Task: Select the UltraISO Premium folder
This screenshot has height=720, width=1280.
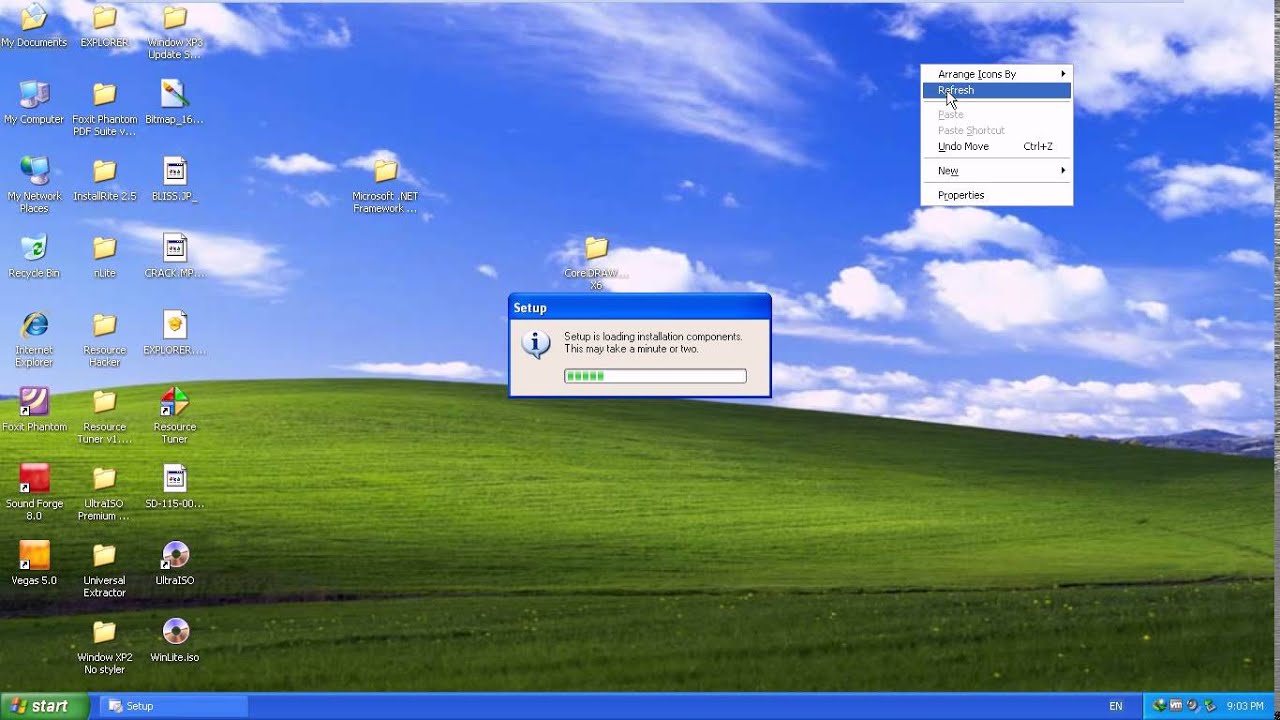Action: tap(104, 479)
